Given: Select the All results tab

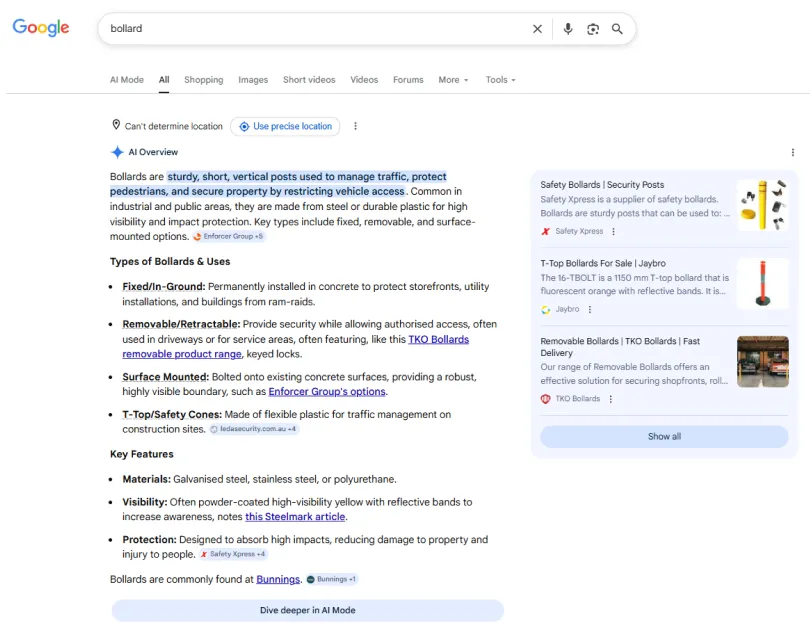Looking at the screenshot, I should tap(164, 80).
